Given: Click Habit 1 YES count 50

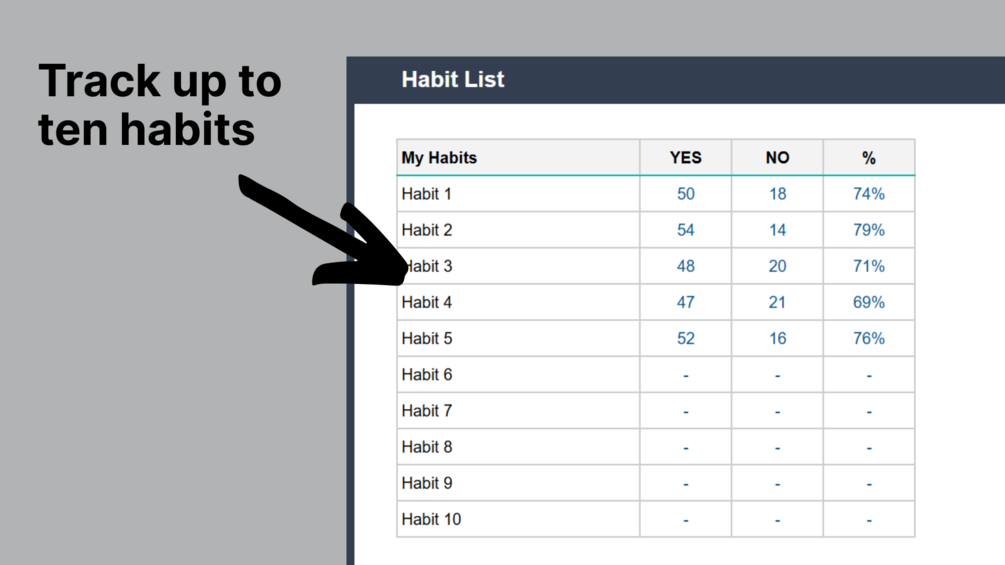Looking at the screenshot, I should (685, 193).
